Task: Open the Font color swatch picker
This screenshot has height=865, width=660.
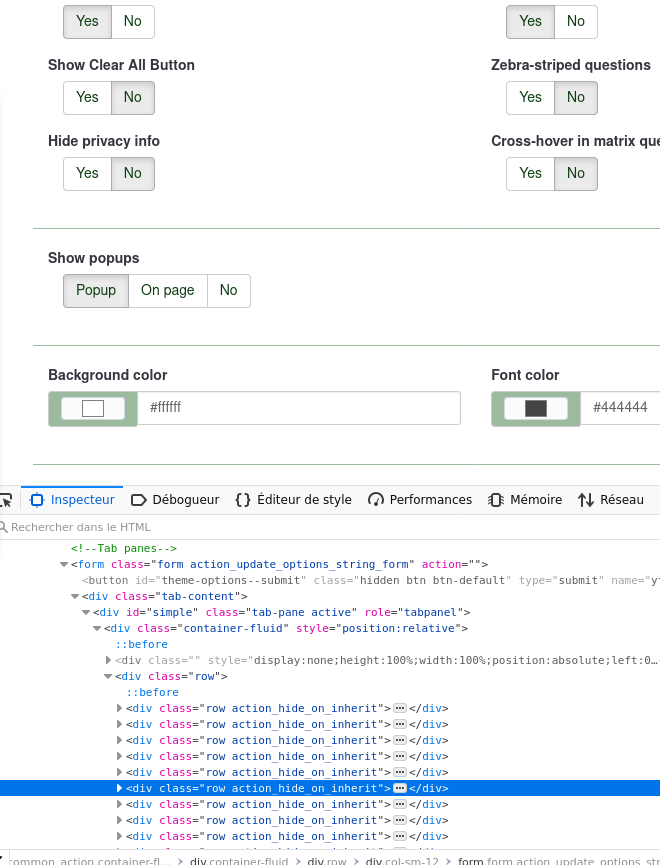Action: pyautogui.click(x=536, y=408)
